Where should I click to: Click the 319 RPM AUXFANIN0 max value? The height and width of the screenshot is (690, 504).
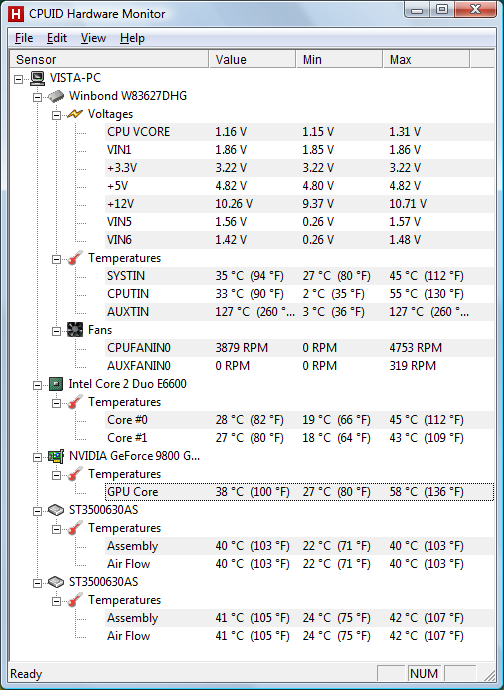coord(412,366)
